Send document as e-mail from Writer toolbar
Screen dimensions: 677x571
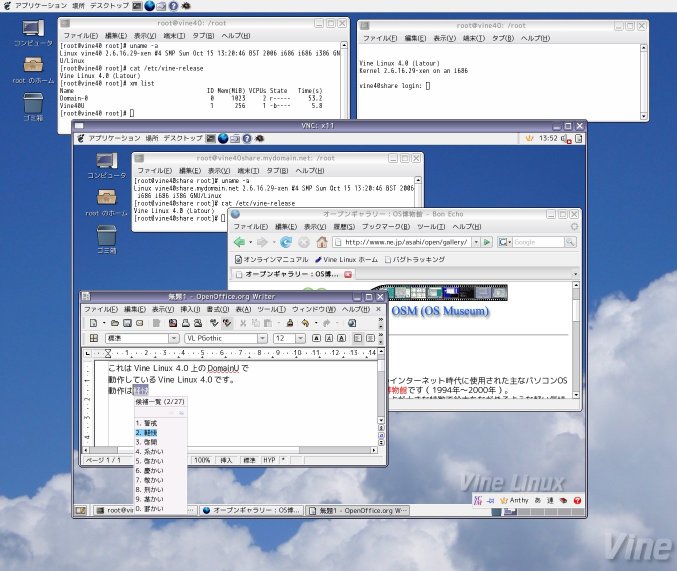coord(139,323)
